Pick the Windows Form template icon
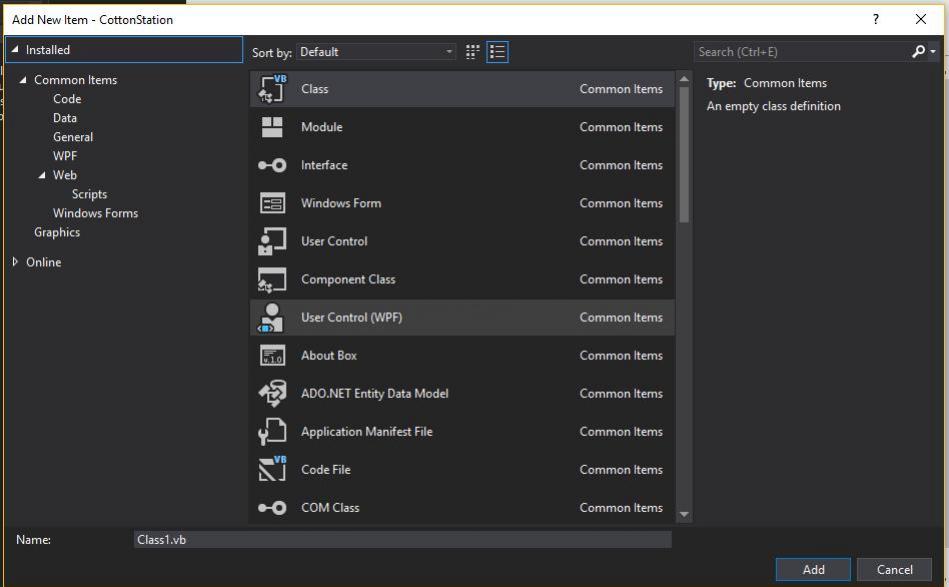This screenshot has height=587, width=949. tap(272, 203)
